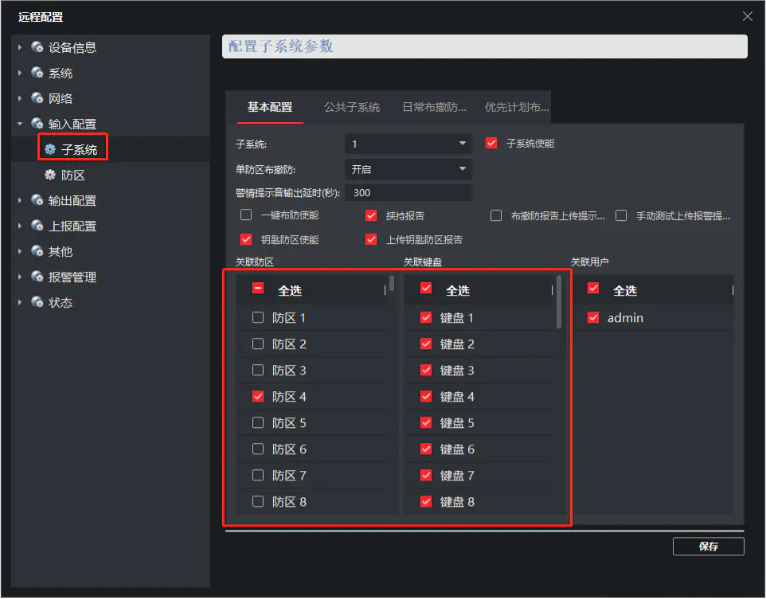This screenshot has height=599, width=766.
Task: Click the 防区 gear icon in tree
Action: pyautogui.click(x=49, y=175)
